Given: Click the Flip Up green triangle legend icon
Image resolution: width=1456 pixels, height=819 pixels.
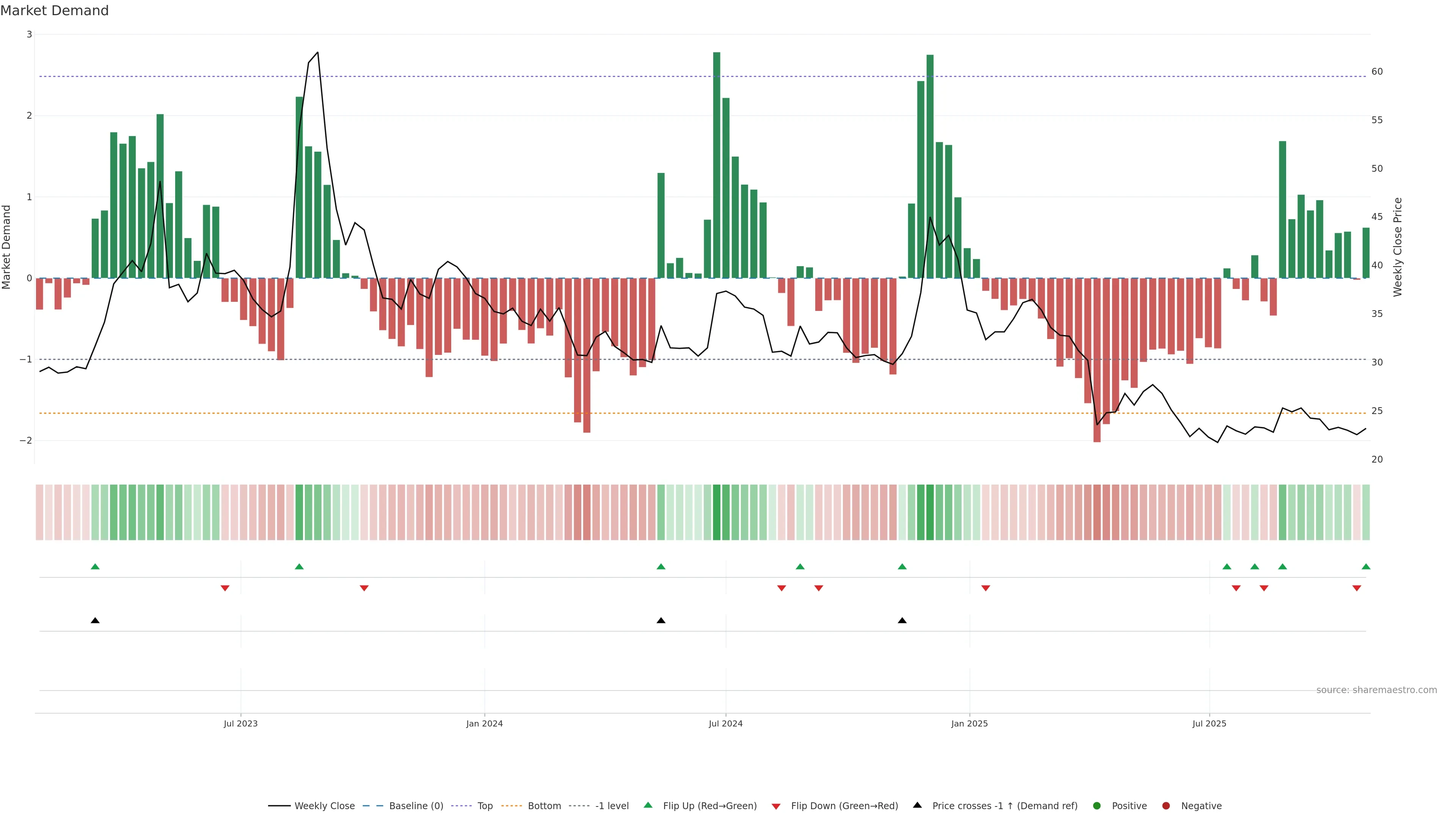Looking at the screenshot, I should pyautogui.click(x=648, y=805).
